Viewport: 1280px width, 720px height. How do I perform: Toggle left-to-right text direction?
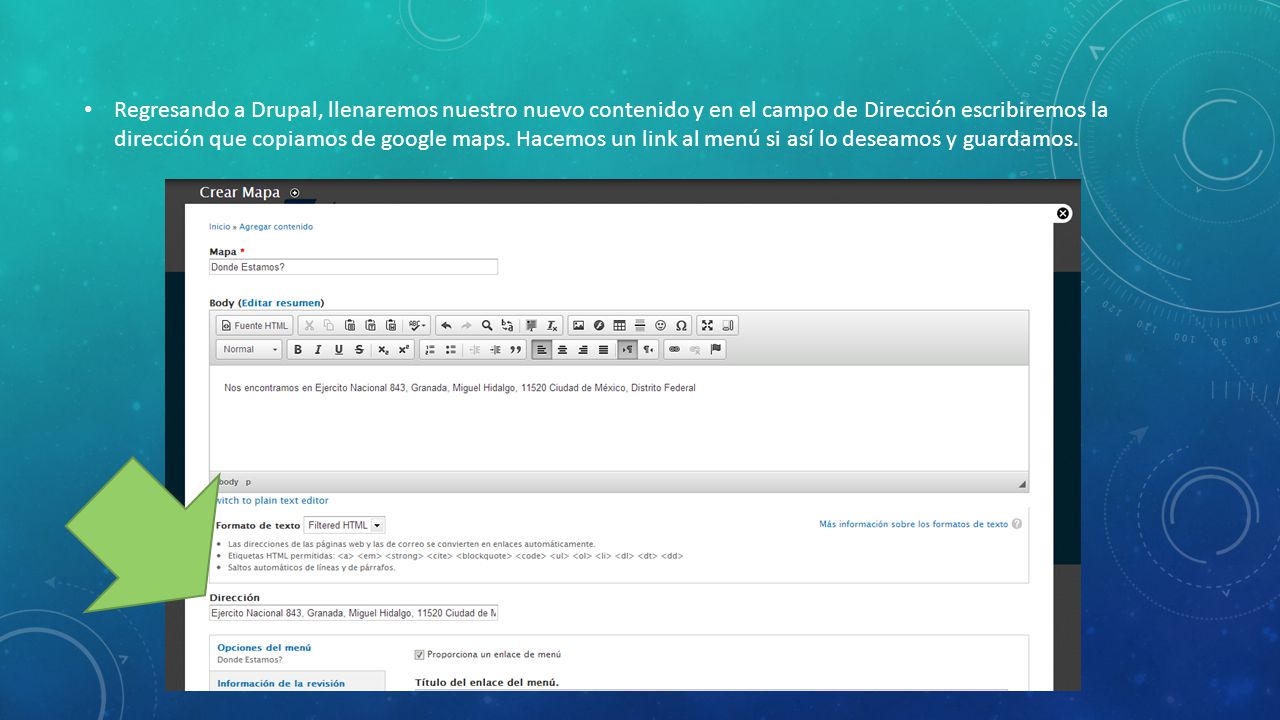point(627,349)
